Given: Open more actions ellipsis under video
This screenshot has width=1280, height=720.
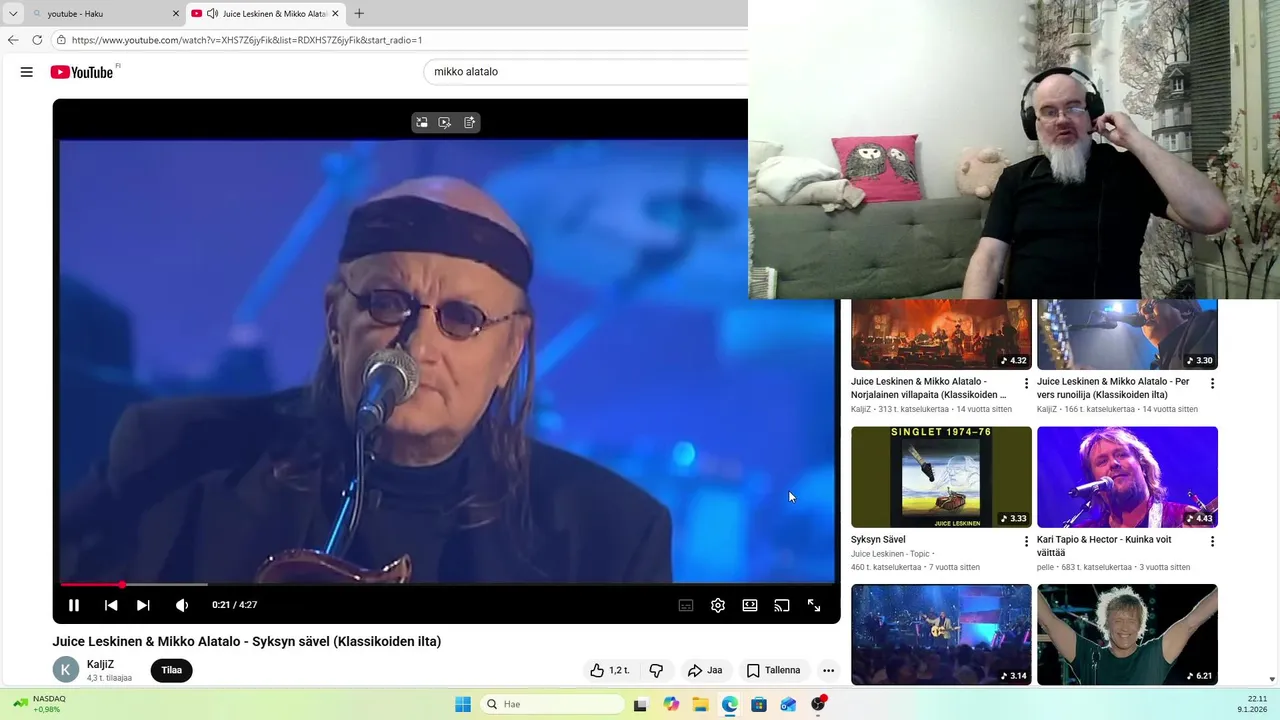Looking at the screenshot, I should (828, 670).
